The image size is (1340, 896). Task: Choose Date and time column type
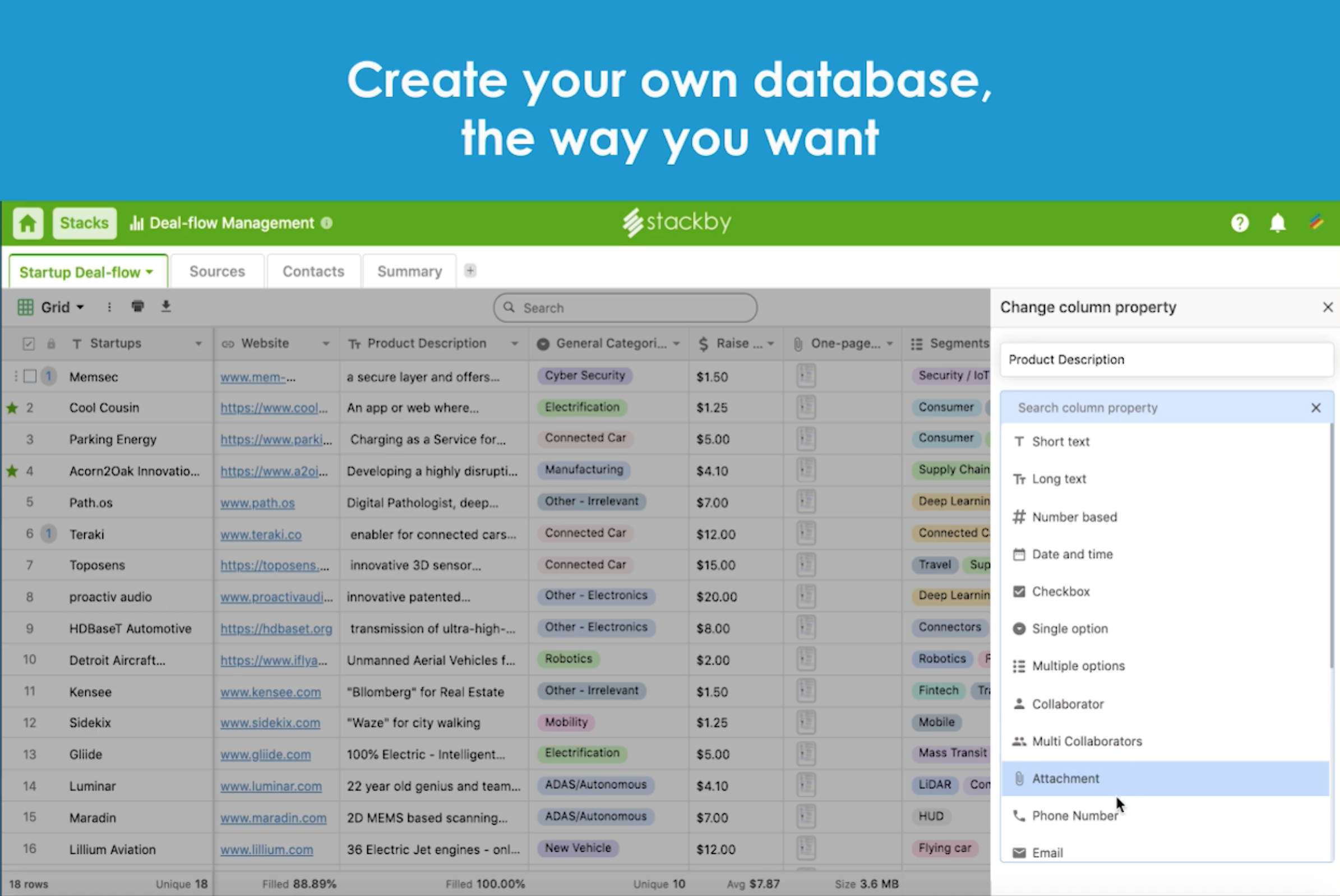(1166, 555)
